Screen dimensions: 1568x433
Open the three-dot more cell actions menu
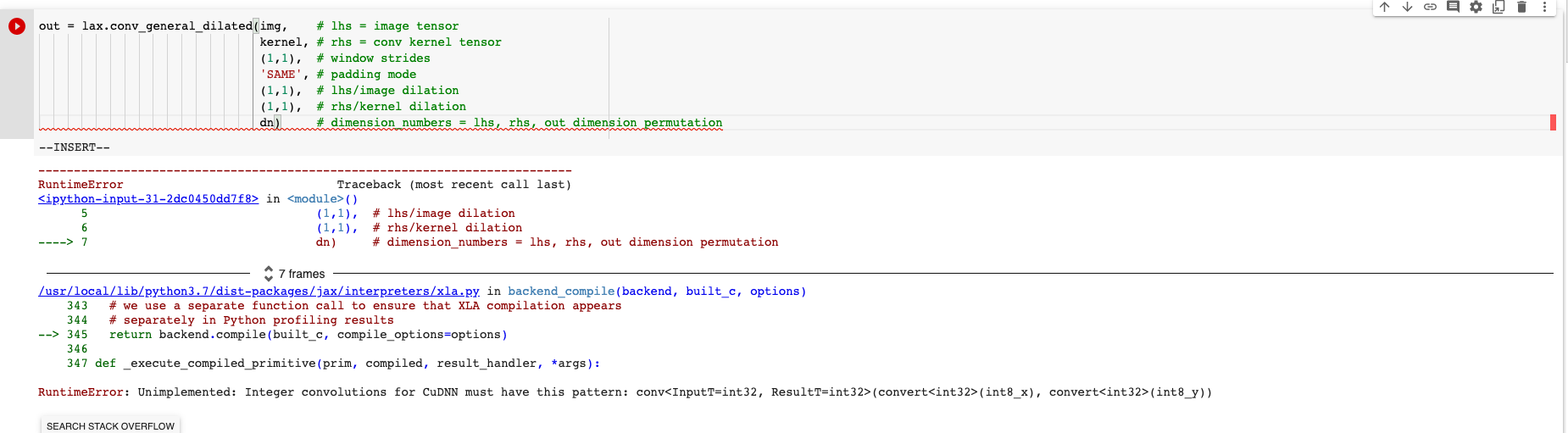pos(1544,7)
